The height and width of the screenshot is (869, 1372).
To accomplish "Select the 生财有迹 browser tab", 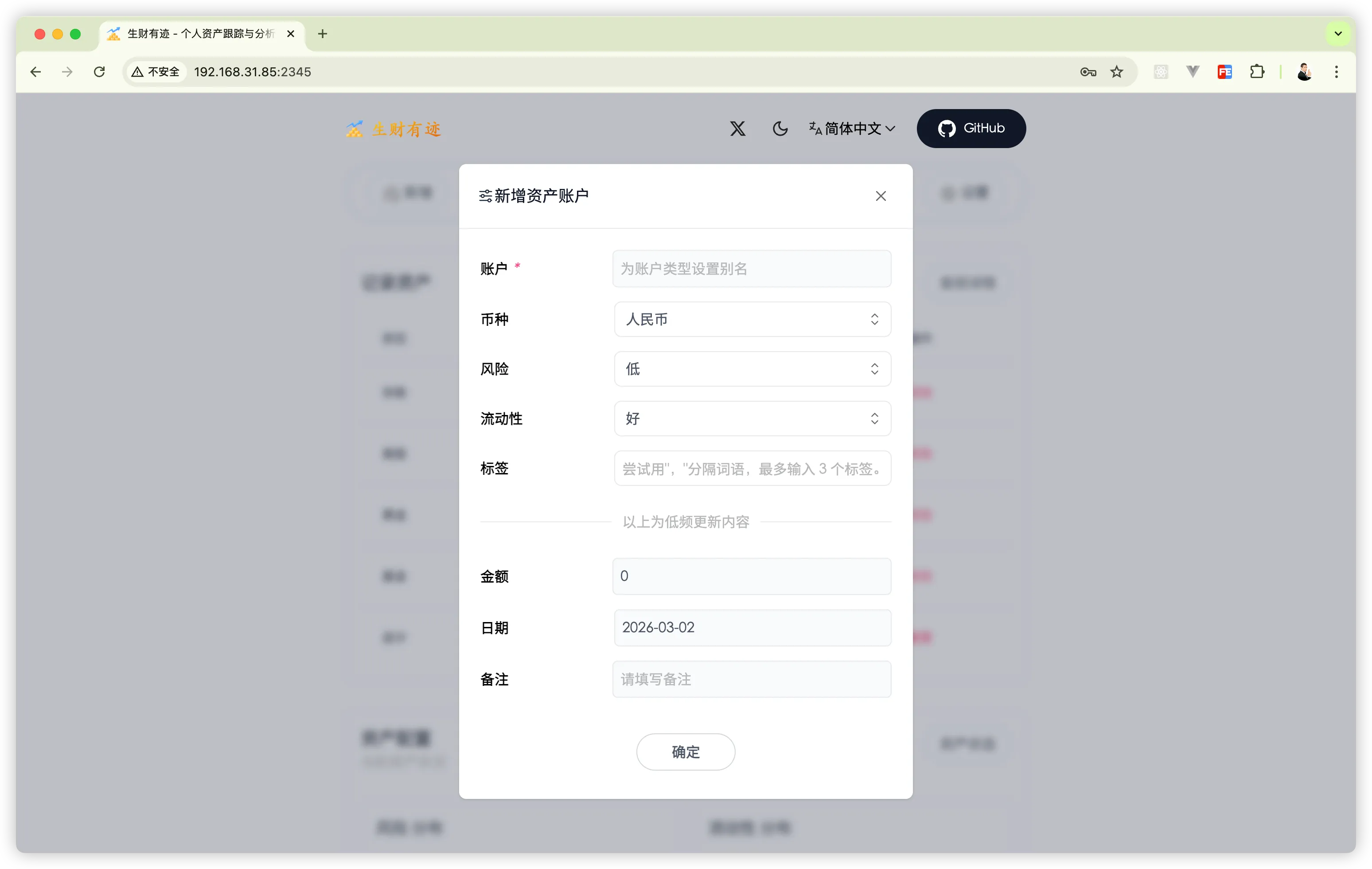I will tap(202, 34).
